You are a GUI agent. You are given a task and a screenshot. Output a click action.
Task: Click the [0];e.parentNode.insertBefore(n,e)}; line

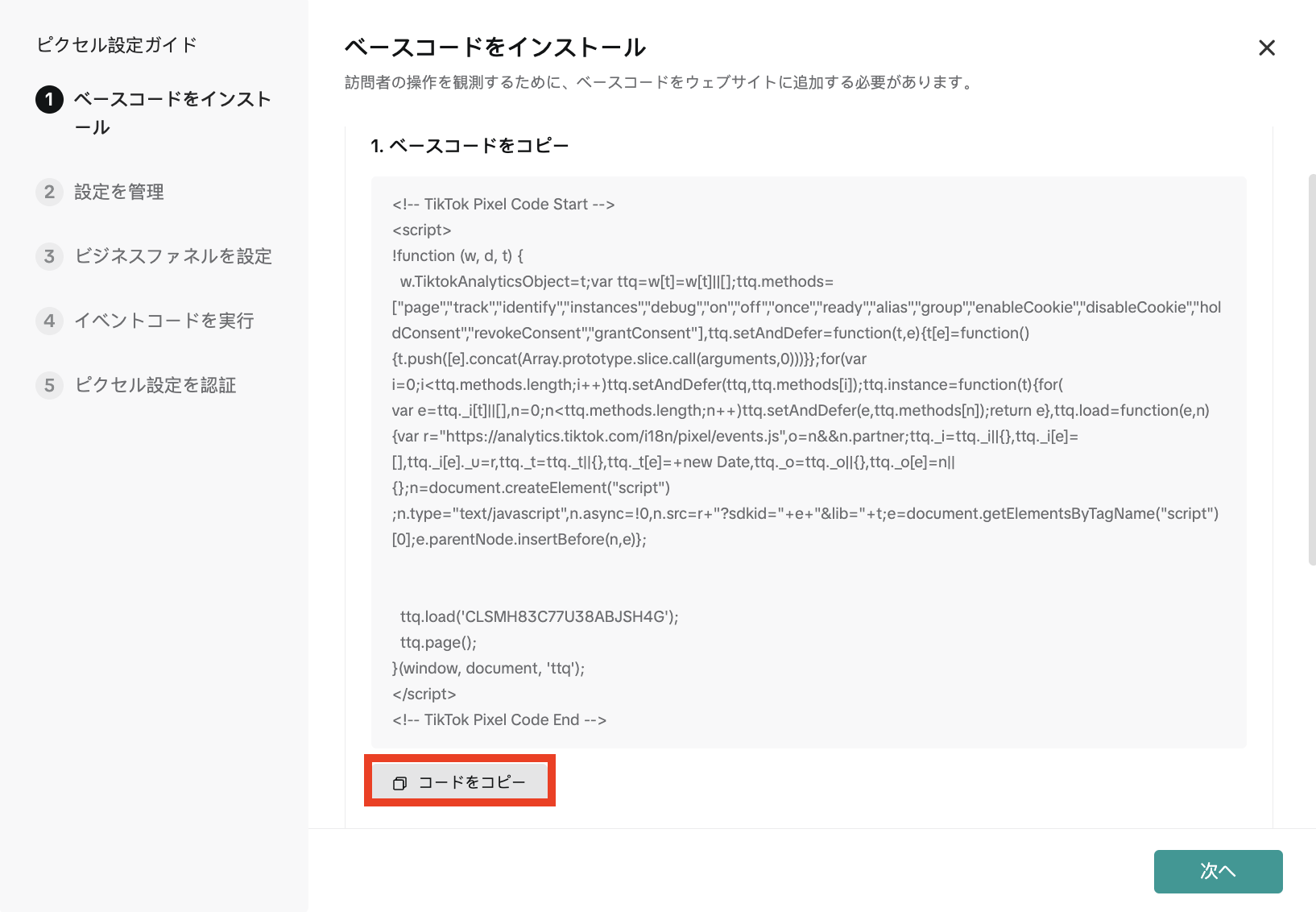(519, 540)
